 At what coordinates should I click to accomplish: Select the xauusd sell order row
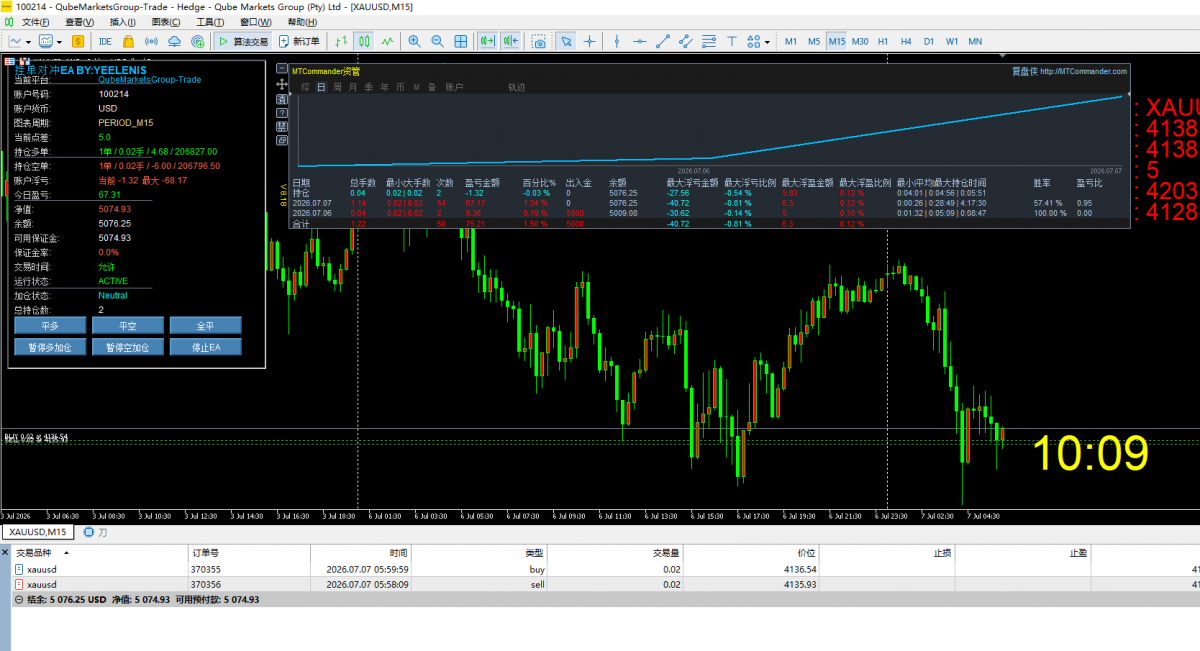pyautogui.click(x=600, y=584)
